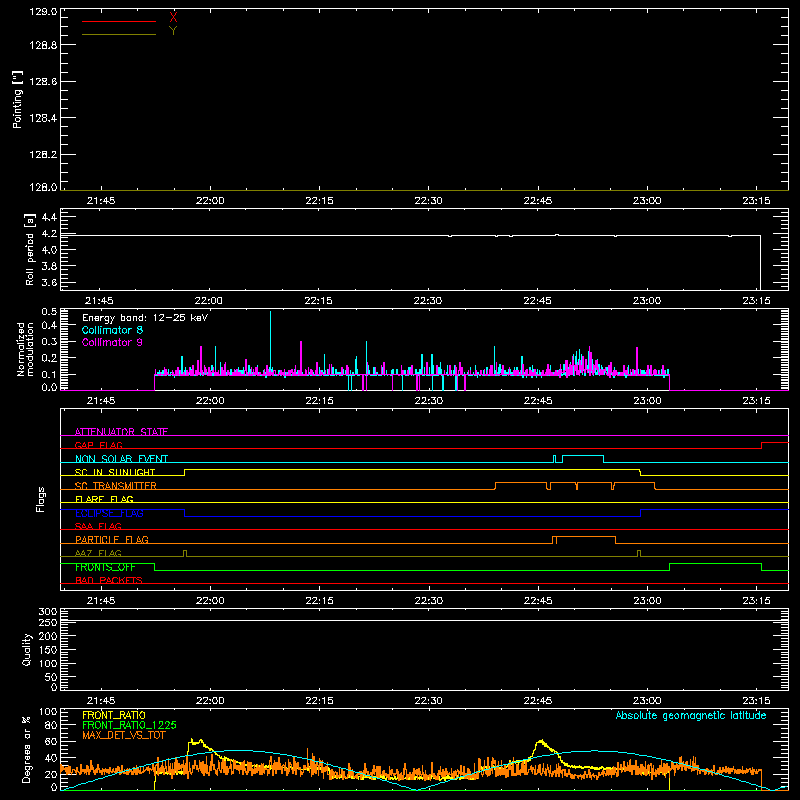Screen dimensions: 800x800
Task: Click the Normalized modulation axis title
Action: point(25,349)
